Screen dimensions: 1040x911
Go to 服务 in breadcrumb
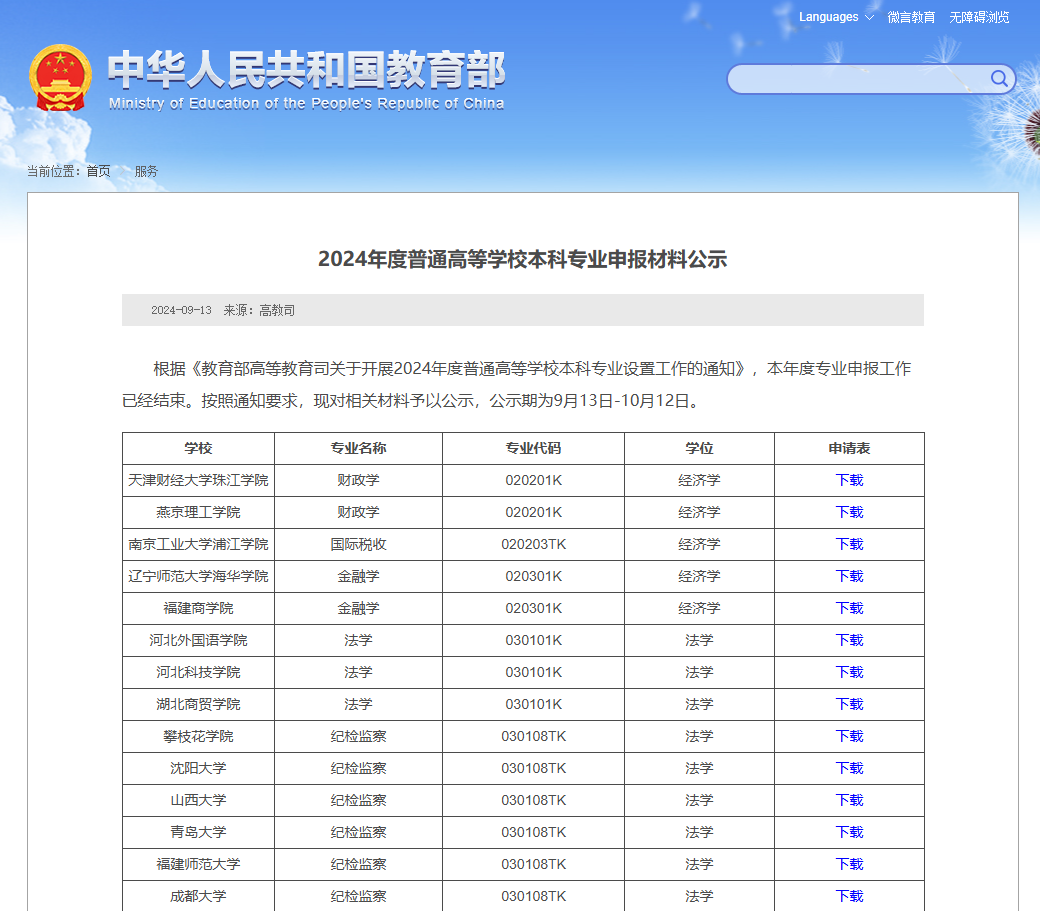(146, 171)
